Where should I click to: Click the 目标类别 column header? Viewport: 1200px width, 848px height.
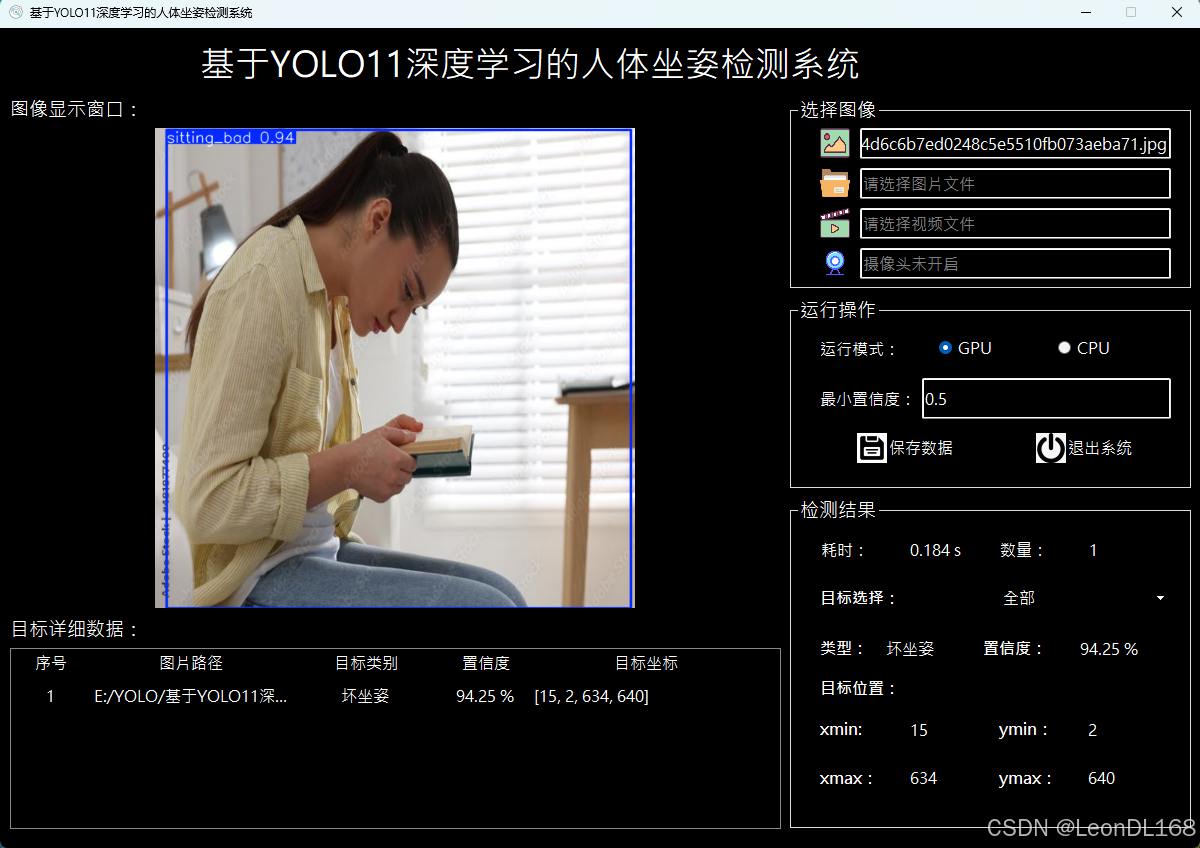pos(366,663)
